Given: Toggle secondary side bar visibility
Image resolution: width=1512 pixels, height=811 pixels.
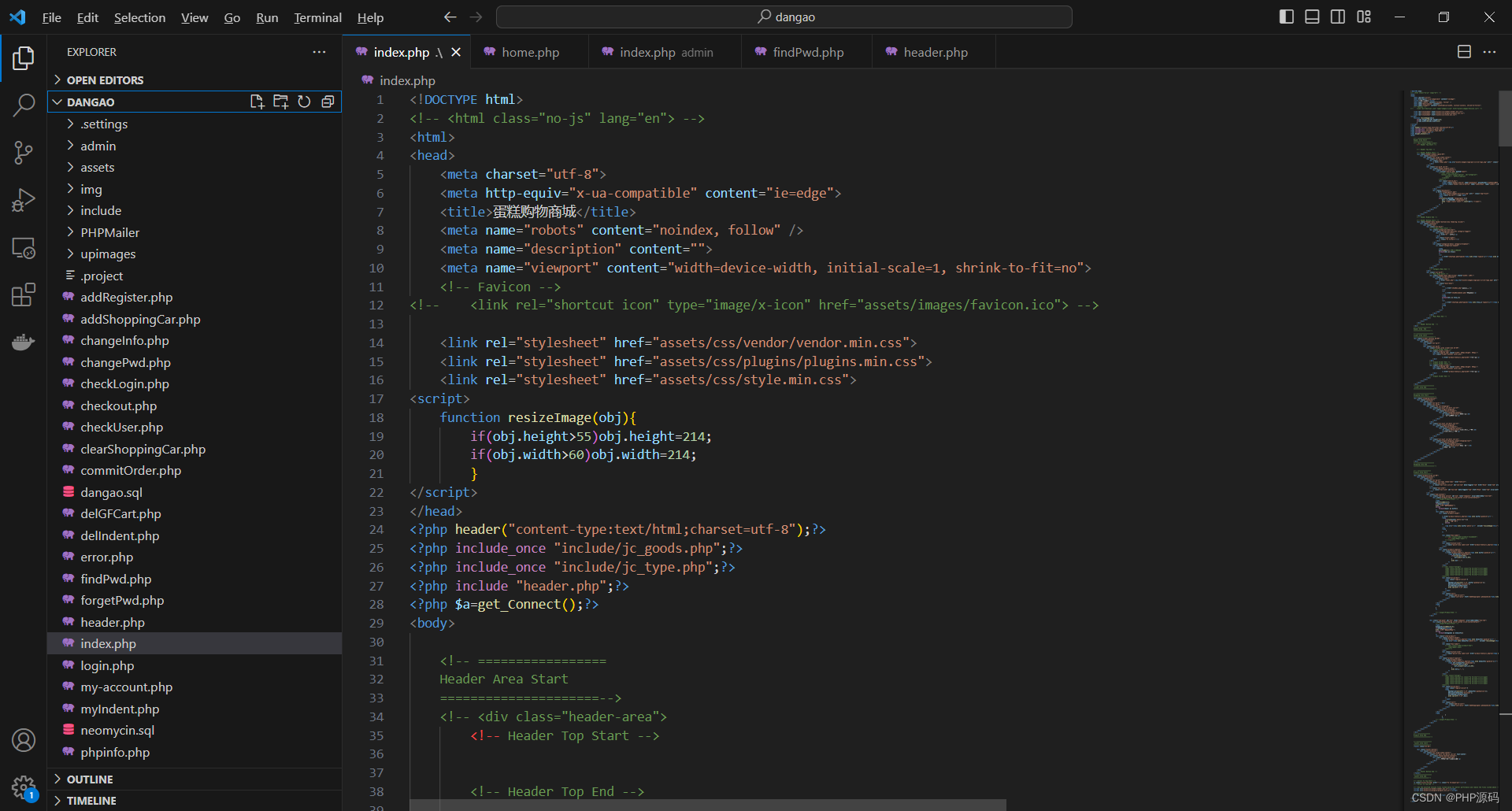Looking at the screenshot, I should (x=1338, y=17).
